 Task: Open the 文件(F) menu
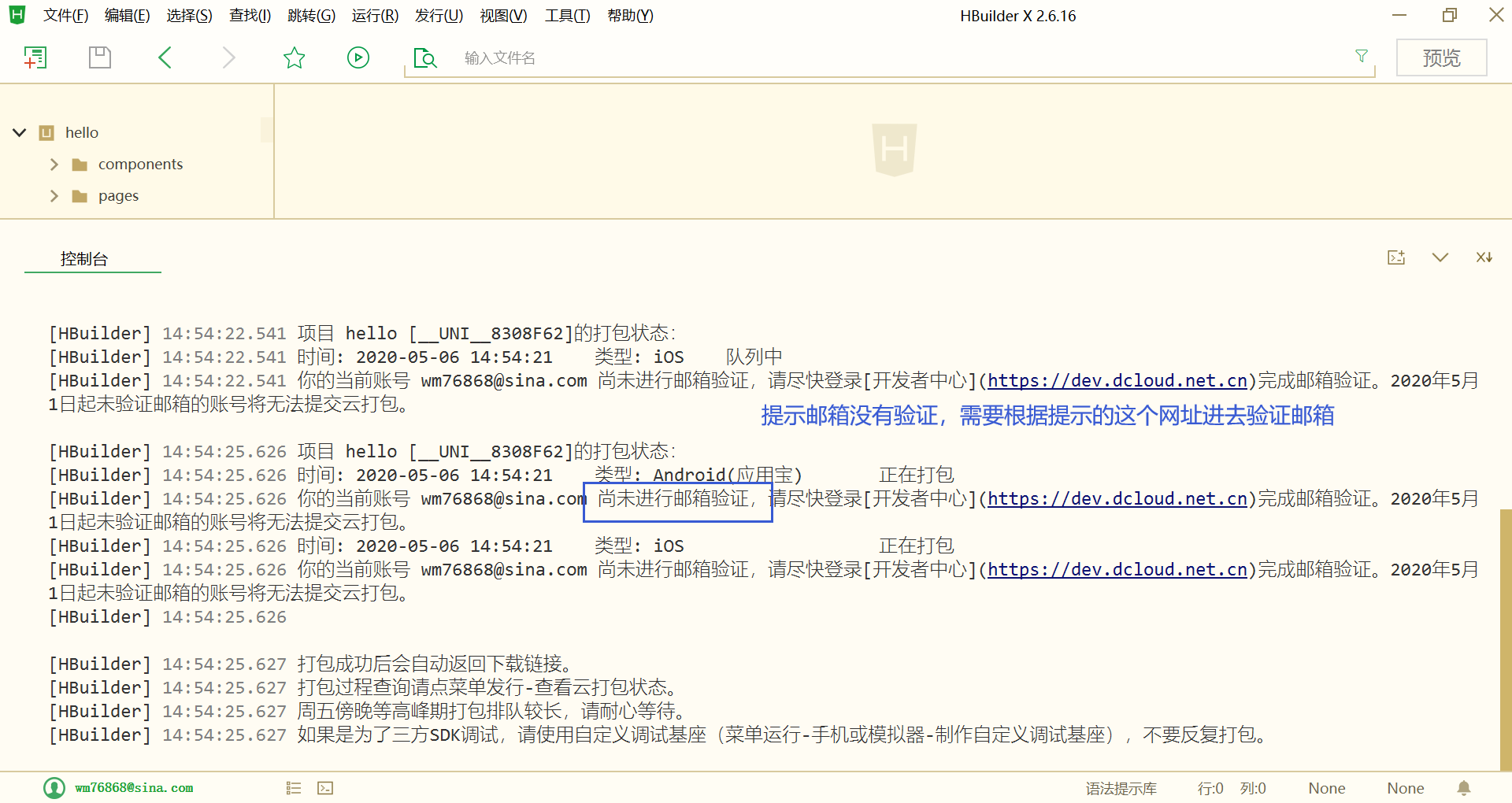coord(65,16)
